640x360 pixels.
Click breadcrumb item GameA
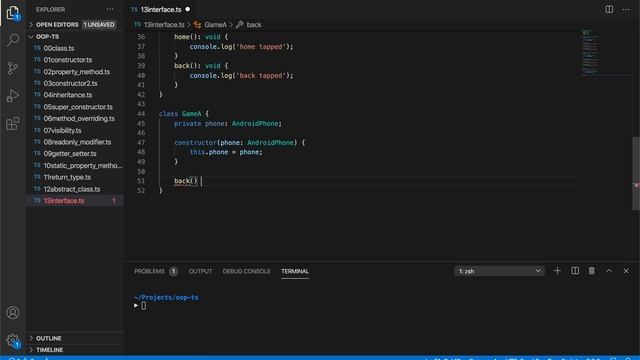pos(215,24)
